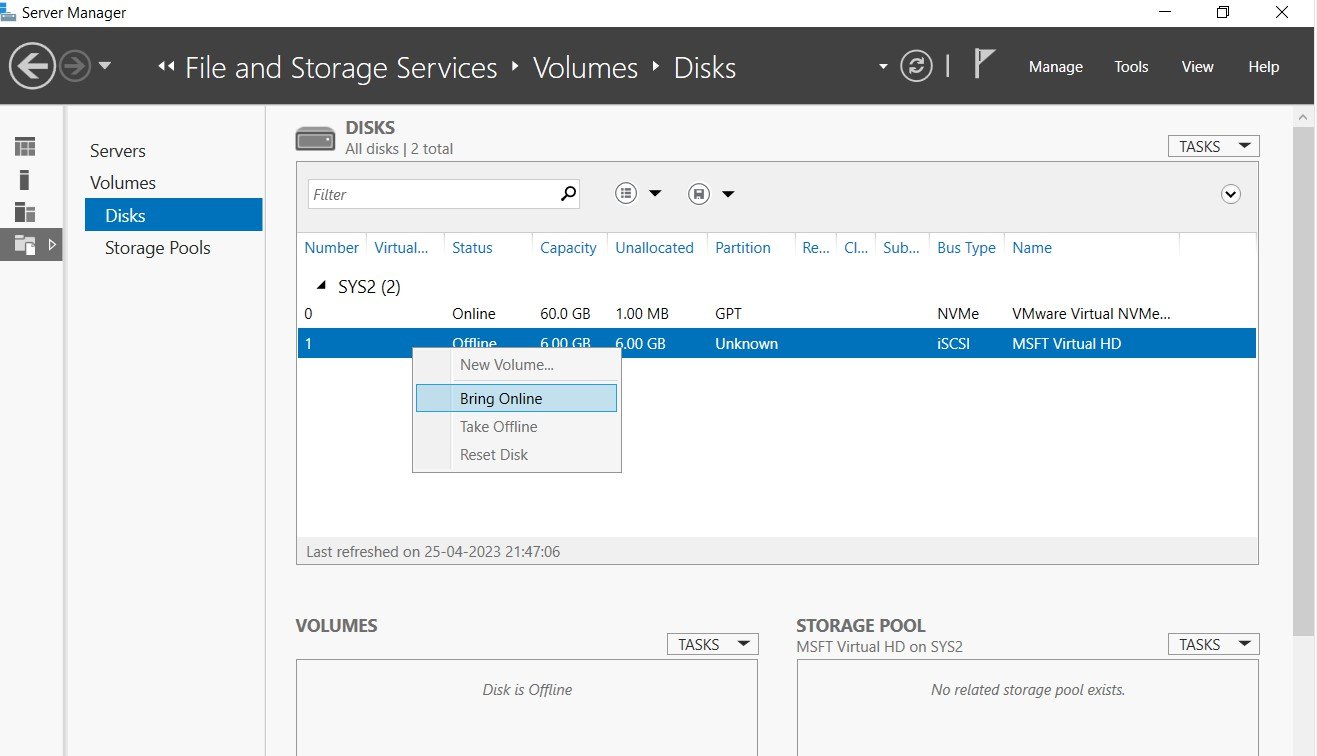Collapse the SYS2 (2) group
Screen dimensions: 1317x756
[321, 286]
